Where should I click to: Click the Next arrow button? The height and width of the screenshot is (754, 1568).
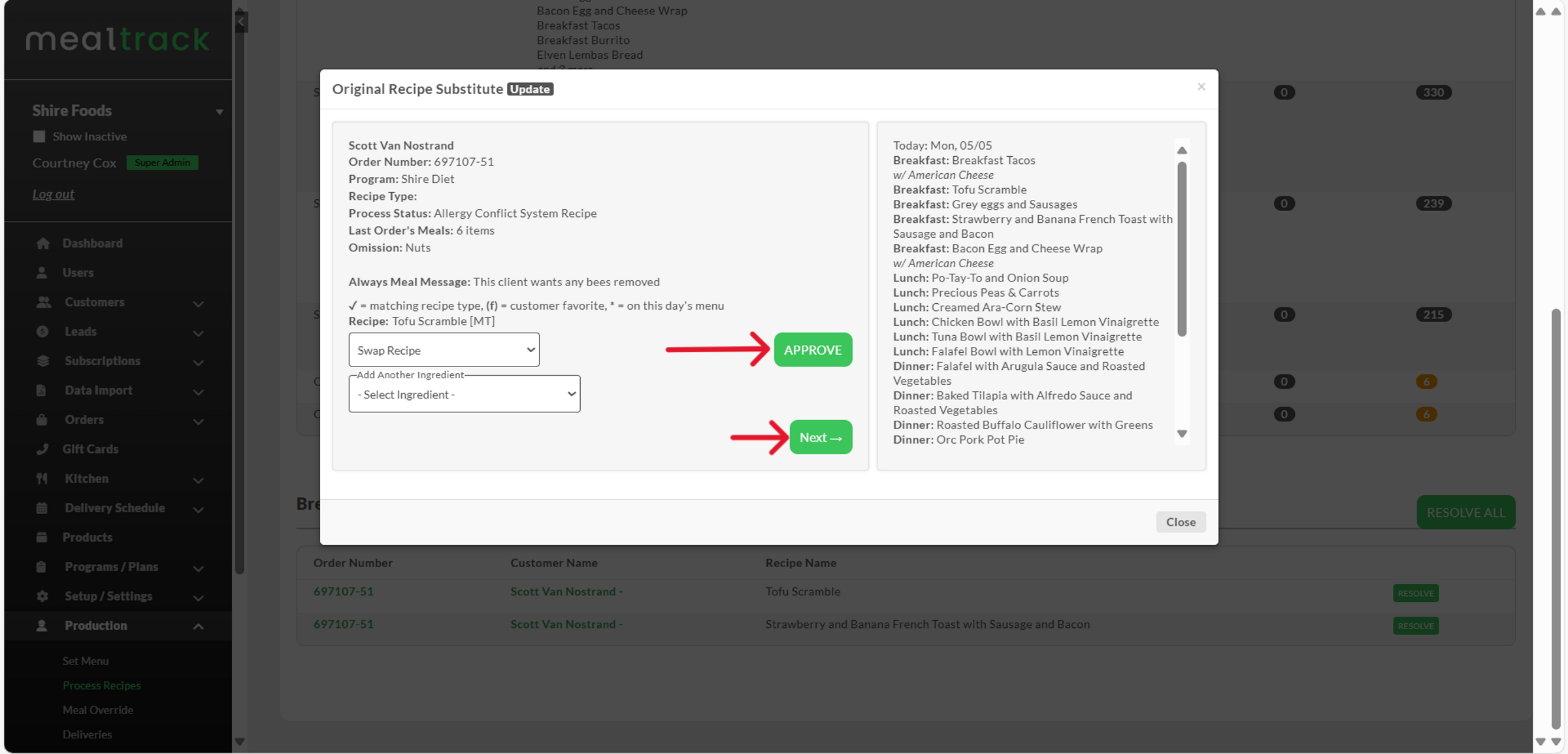[x=821, y=437]
